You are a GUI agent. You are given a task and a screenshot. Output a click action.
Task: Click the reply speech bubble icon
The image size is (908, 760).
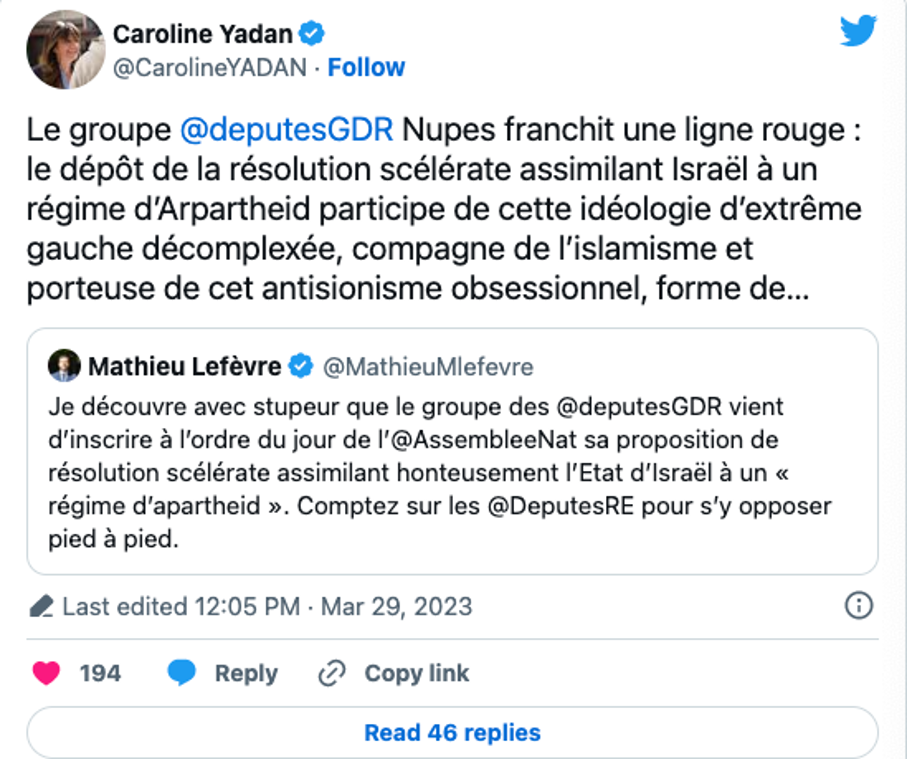(181, 673)
